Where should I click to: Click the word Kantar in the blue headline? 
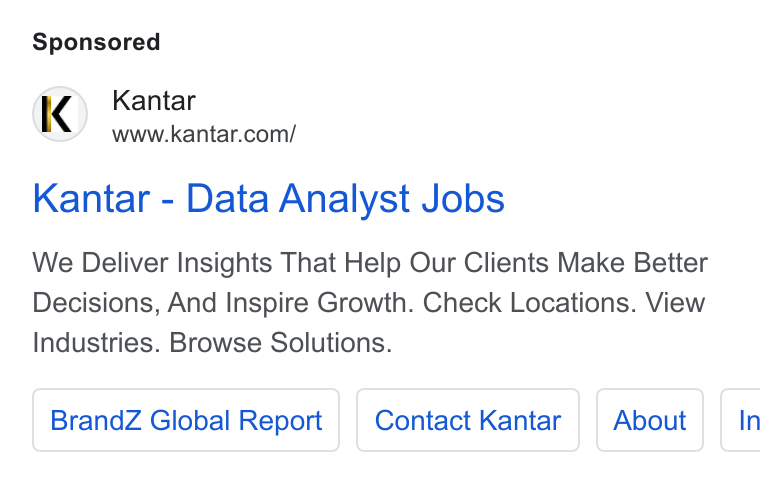point(91,198)
